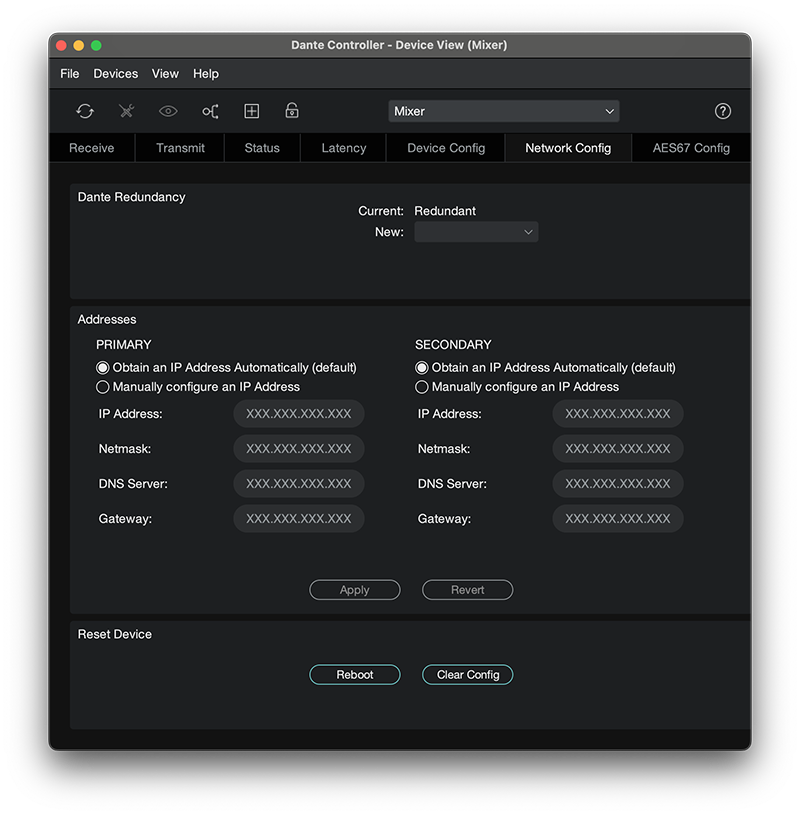Click the Secondary IP Address field
800x815 pixels.
coord(618,414)
